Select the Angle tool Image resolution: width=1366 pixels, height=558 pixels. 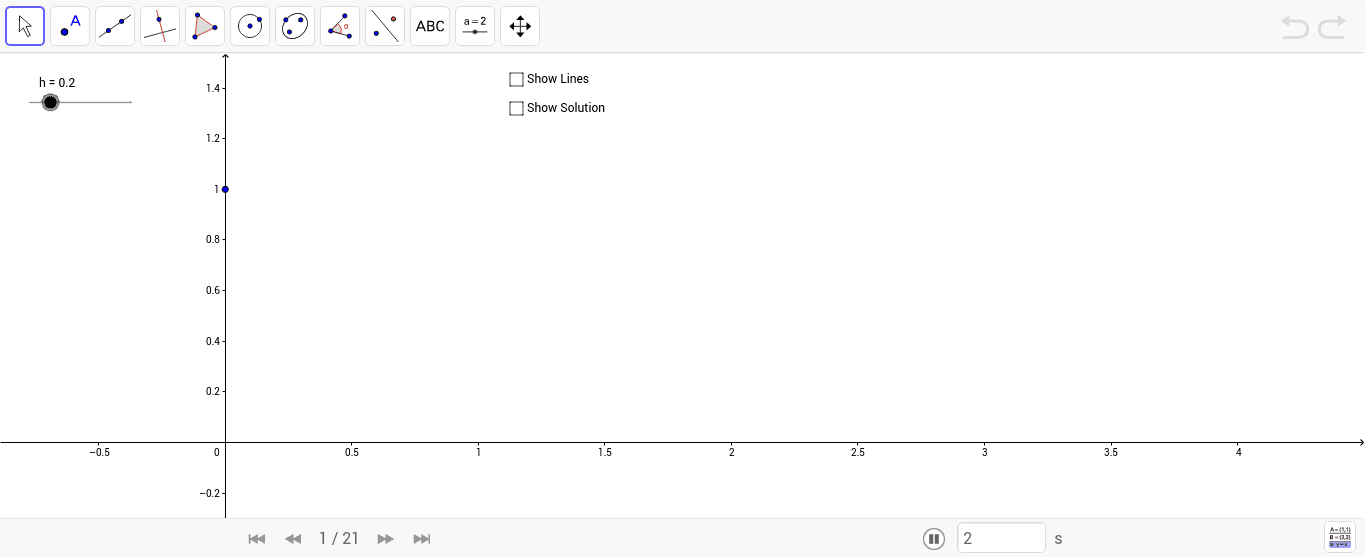pos(340,26)
